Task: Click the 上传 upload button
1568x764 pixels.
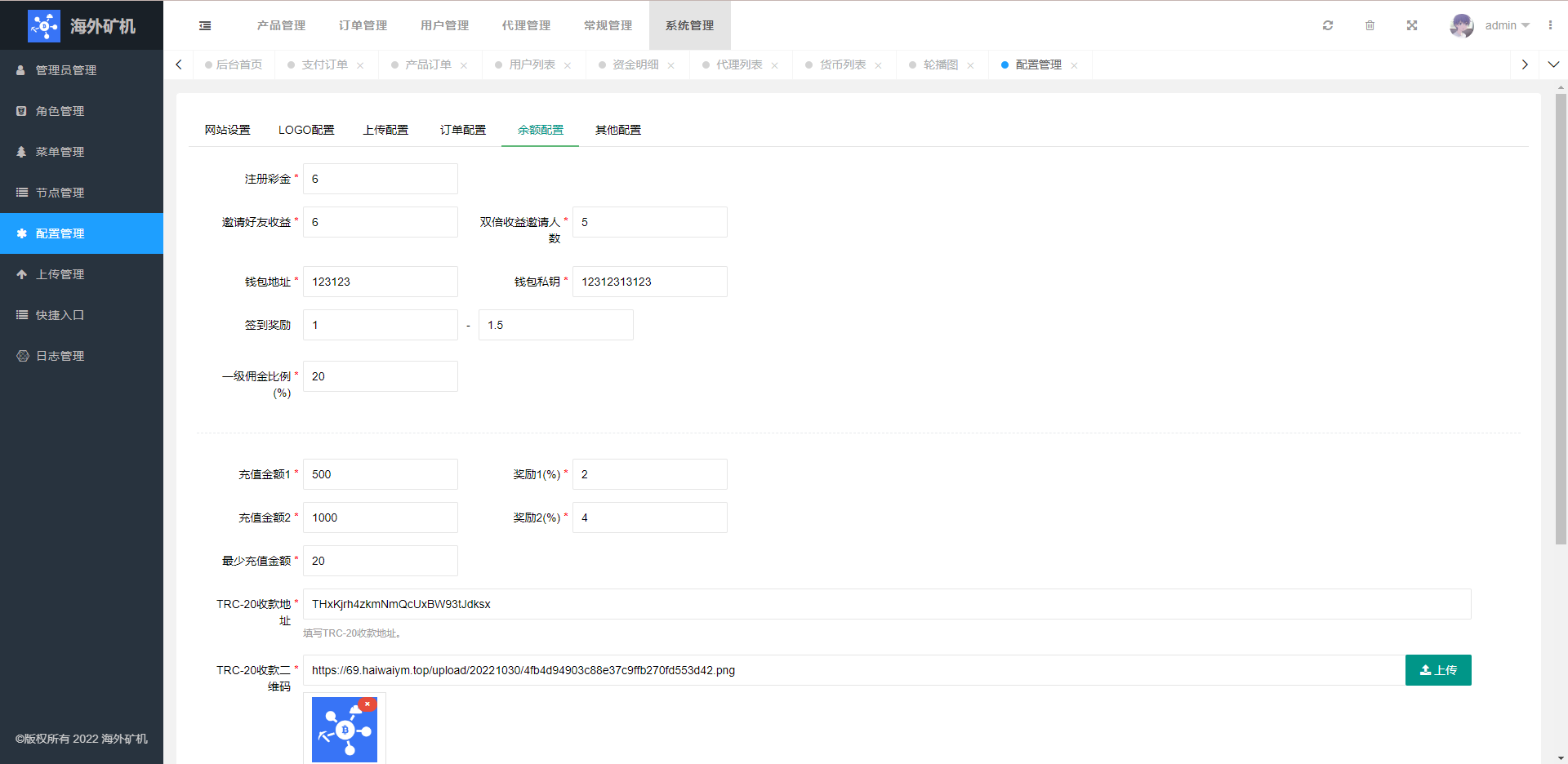Action: (x=1438, y=670)
